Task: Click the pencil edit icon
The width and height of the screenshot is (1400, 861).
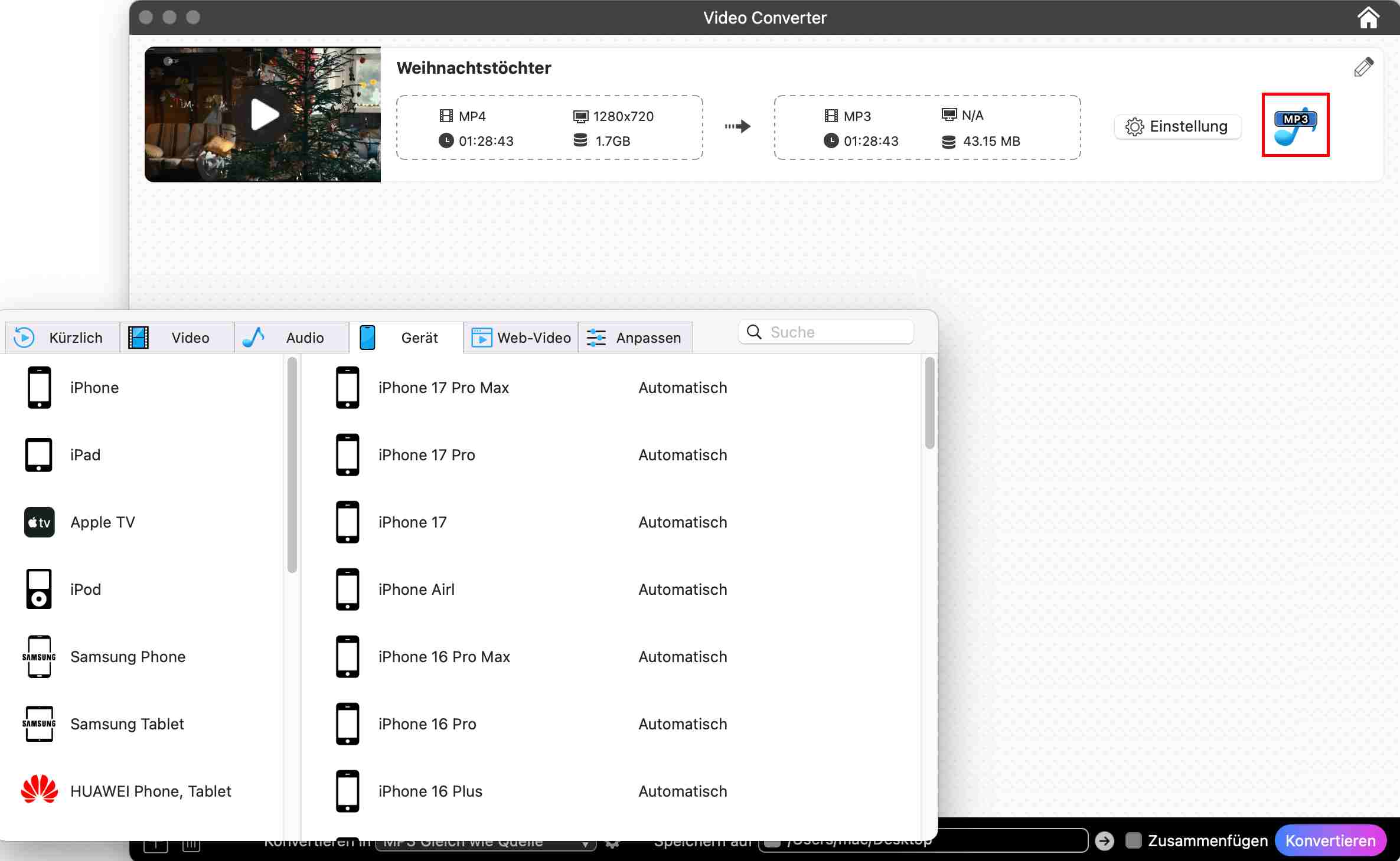Action: pyautogui.click(x=1363, y=67)
